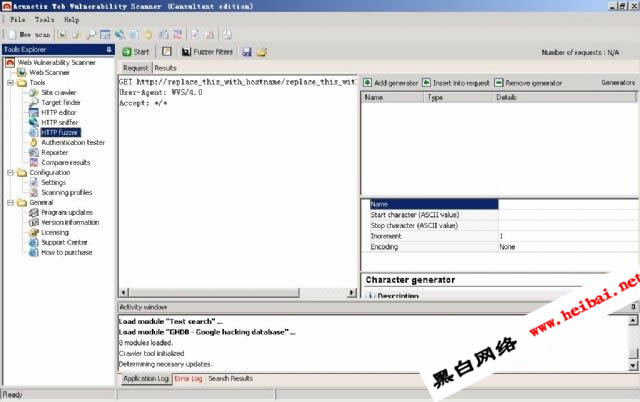640x402 pixels.
Task: Select Site crawler in Tools Explorer
Action: pos(60,92)
